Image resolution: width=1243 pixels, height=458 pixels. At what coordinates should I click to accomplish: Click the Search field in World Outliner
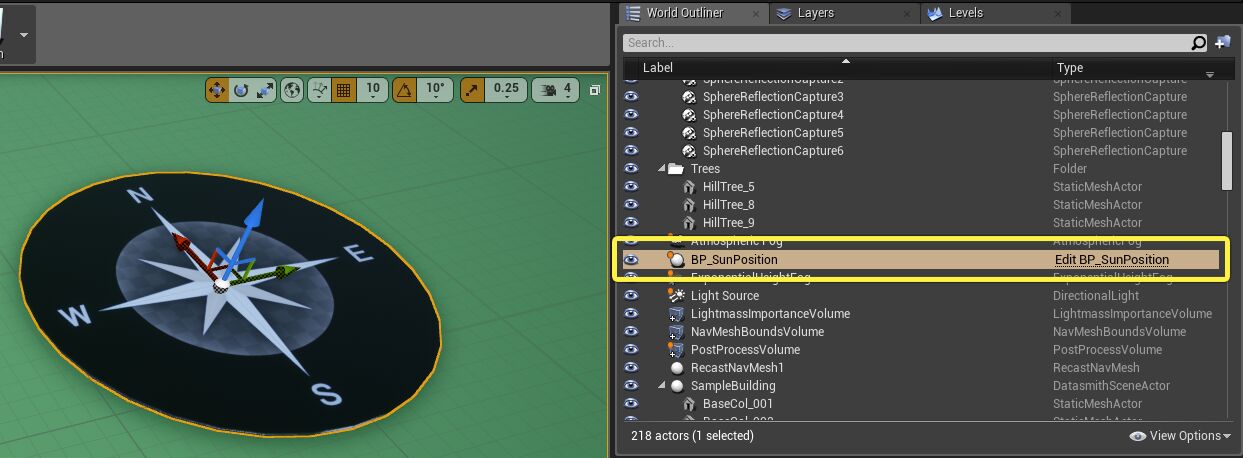pyautogui.click(x=900, y=43)
